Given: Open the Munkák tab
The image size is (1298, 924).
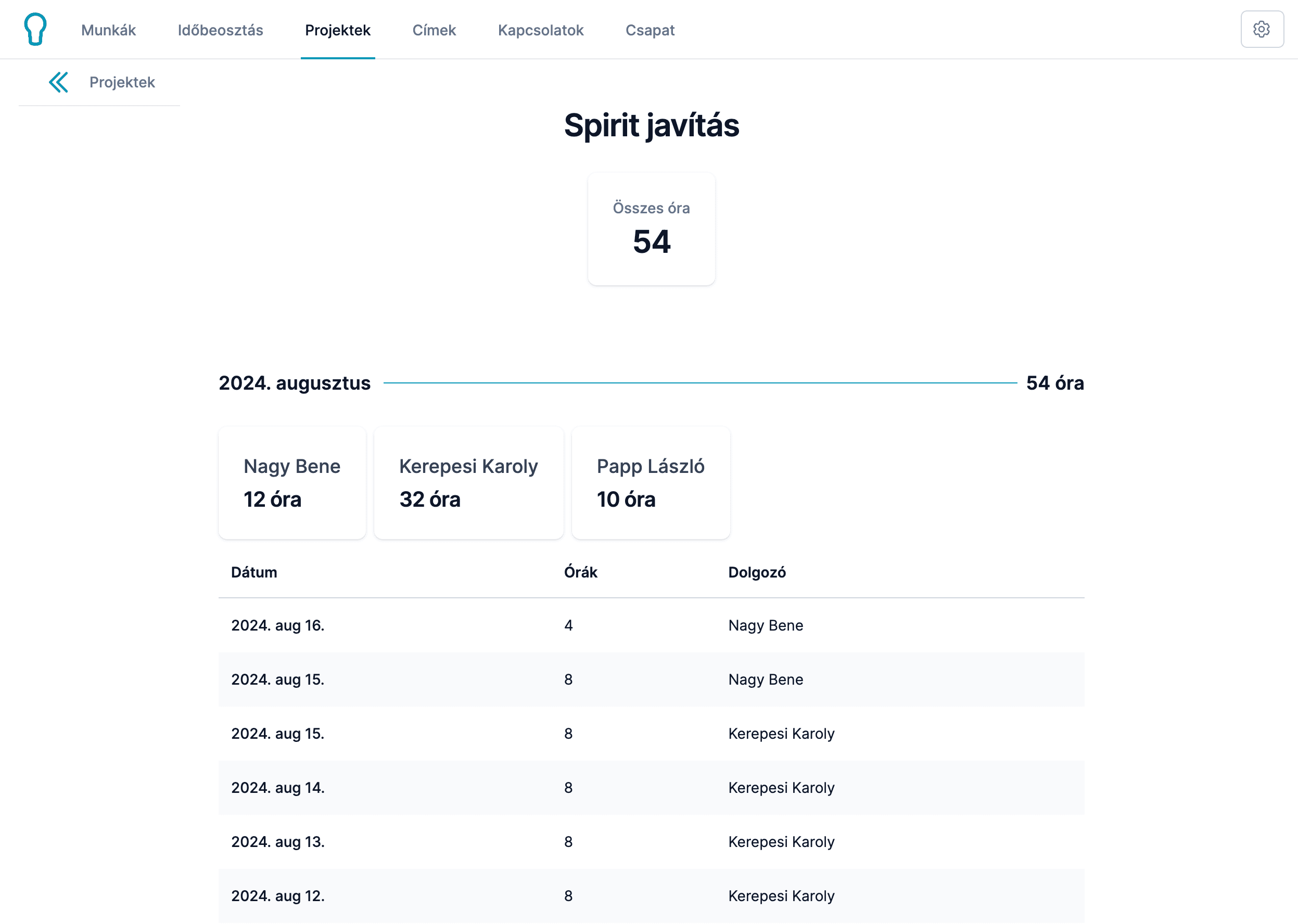Looking at the screenshot, I should (108, 30).
